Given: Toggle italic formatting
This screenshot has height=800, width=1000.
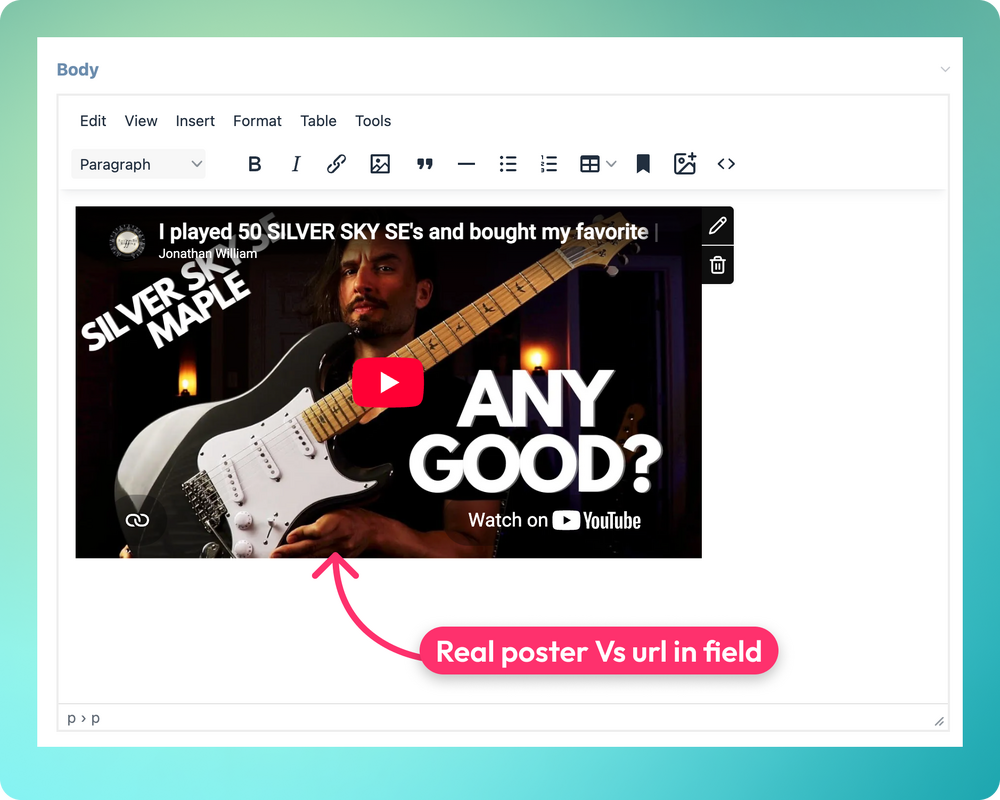Looking at the screenshot, I should click(295, 165).
